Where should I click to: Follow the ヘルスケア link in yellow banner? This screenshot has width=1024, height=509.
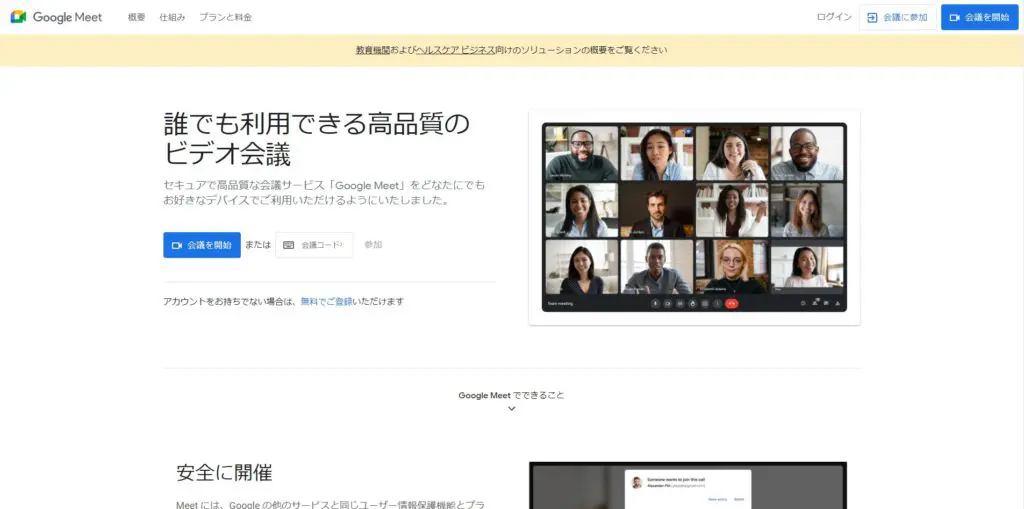click(x=437, y=50)
